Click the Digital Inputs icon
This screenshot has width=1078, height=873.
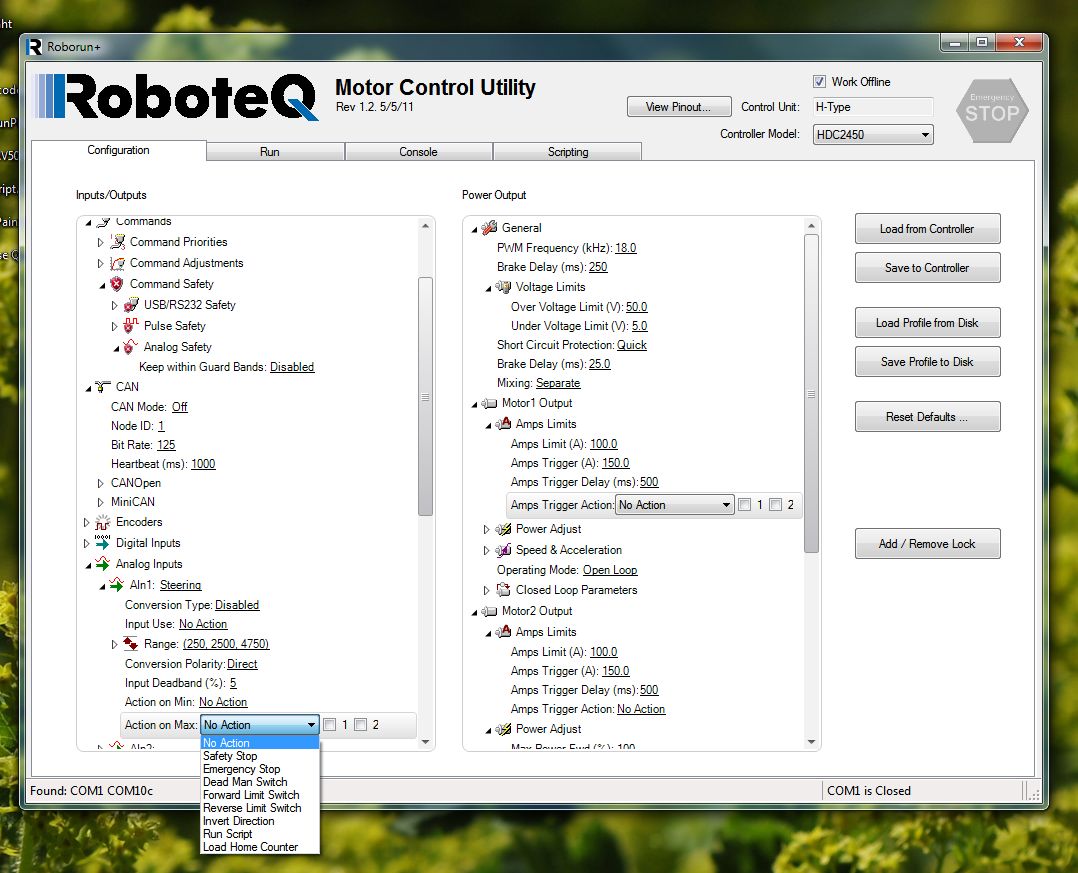pyautogui.click(x=102, y=543)
